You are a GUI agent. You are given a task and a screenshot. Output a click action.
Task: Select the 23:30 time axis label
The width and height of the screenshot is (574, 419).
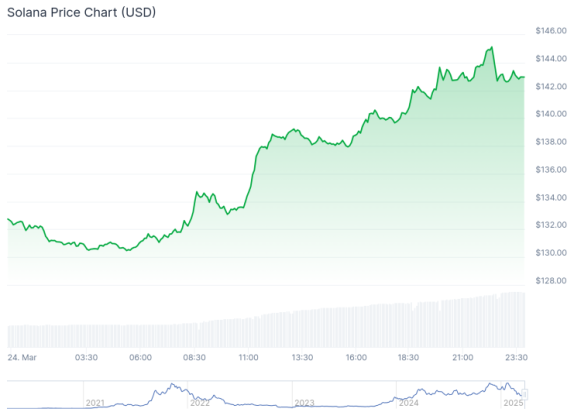click(516, 358)
